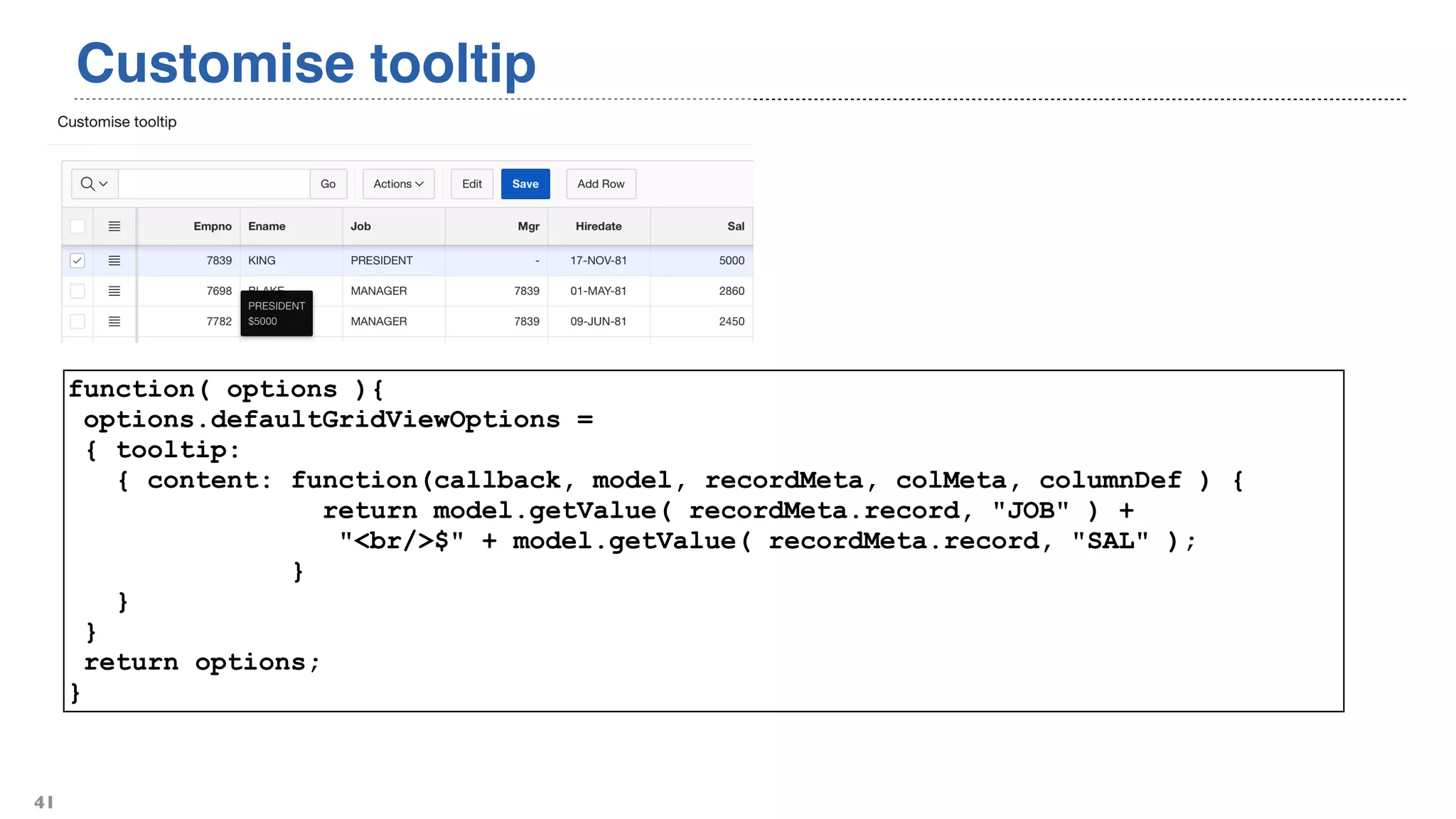The height and width of the screenshot is (819, 1456).
Task: Open row actions menu for row 7698
Action: [114, 291]
